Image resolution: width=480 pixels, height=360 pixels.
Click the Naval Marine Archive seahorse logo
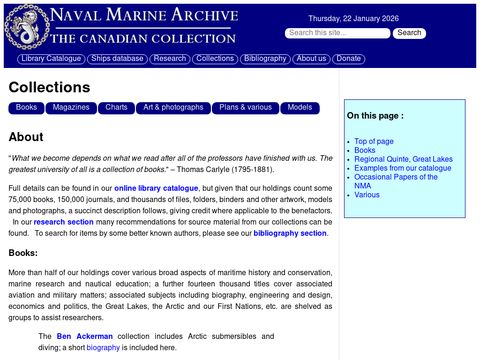click(x=27, y=27)
